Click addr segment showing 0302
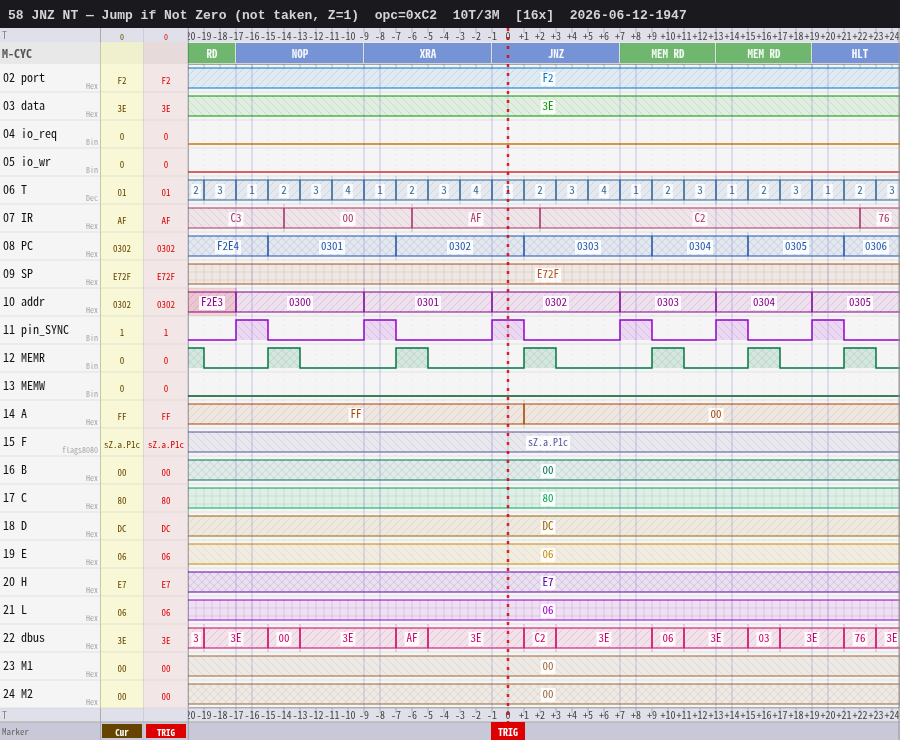The height and width of the screenshot is (740, 900). [556, 303]
